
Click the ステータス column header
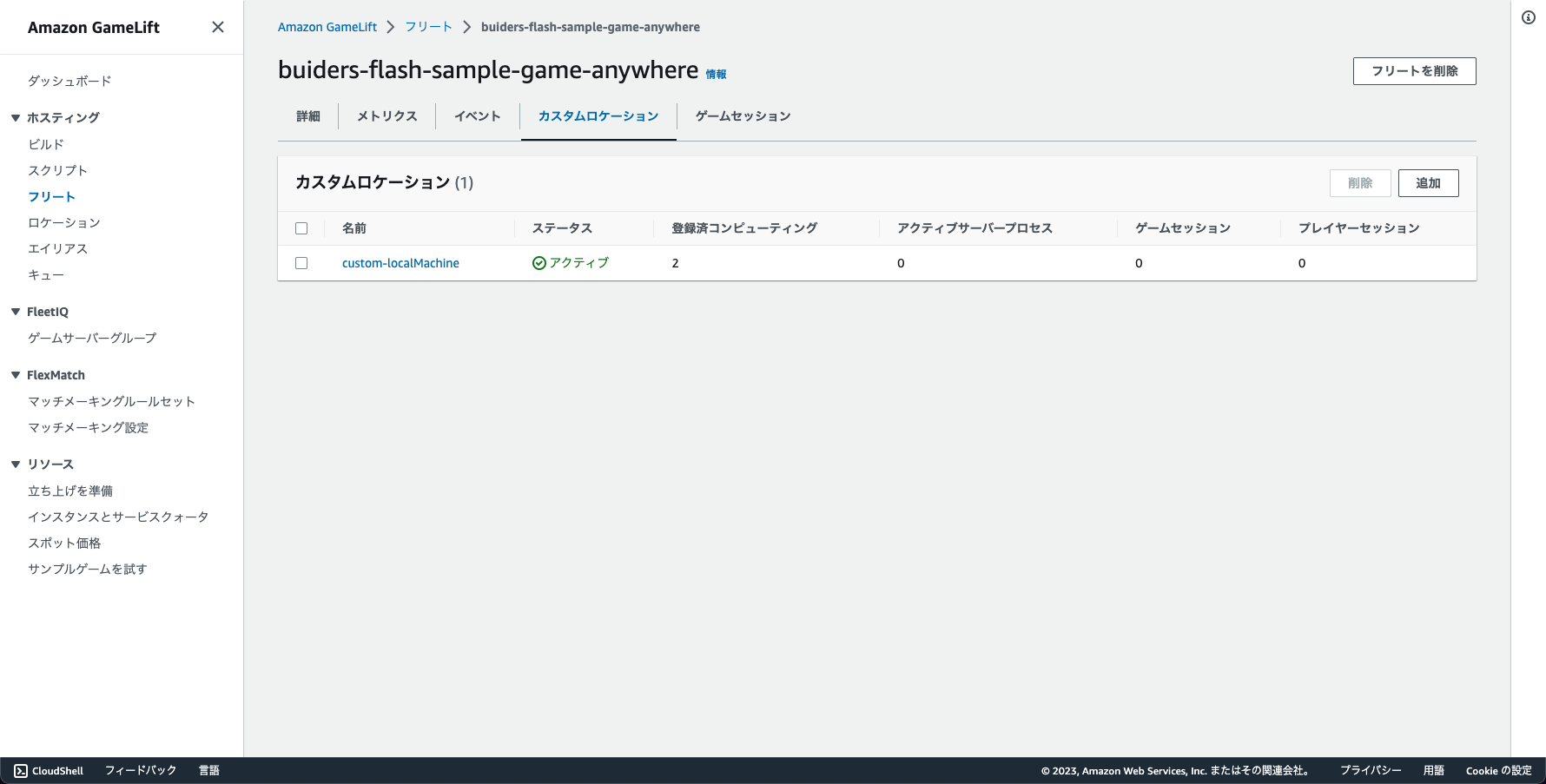562,228
